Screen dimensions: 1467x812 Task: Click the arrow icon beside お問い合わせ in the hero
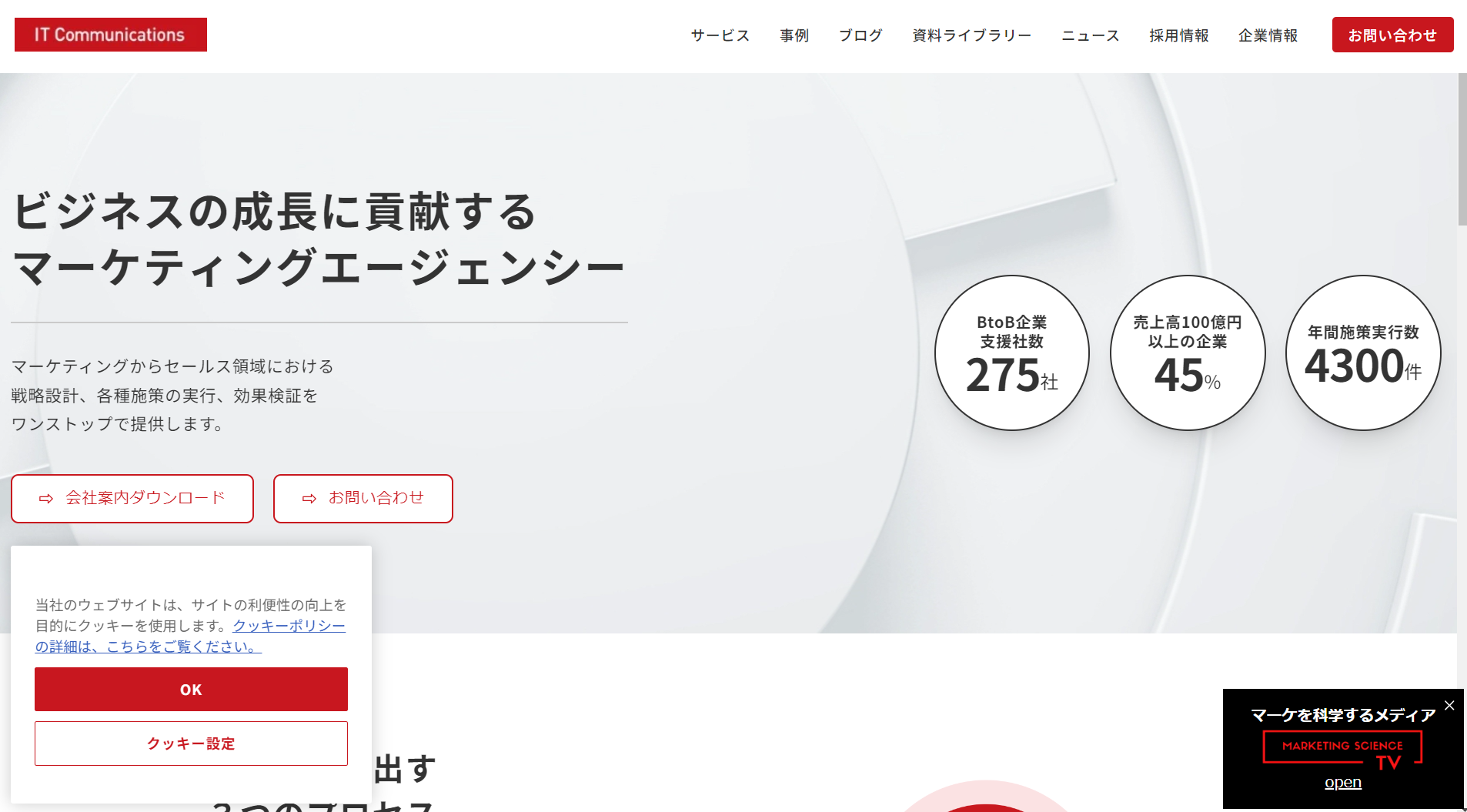pos(309,499)
